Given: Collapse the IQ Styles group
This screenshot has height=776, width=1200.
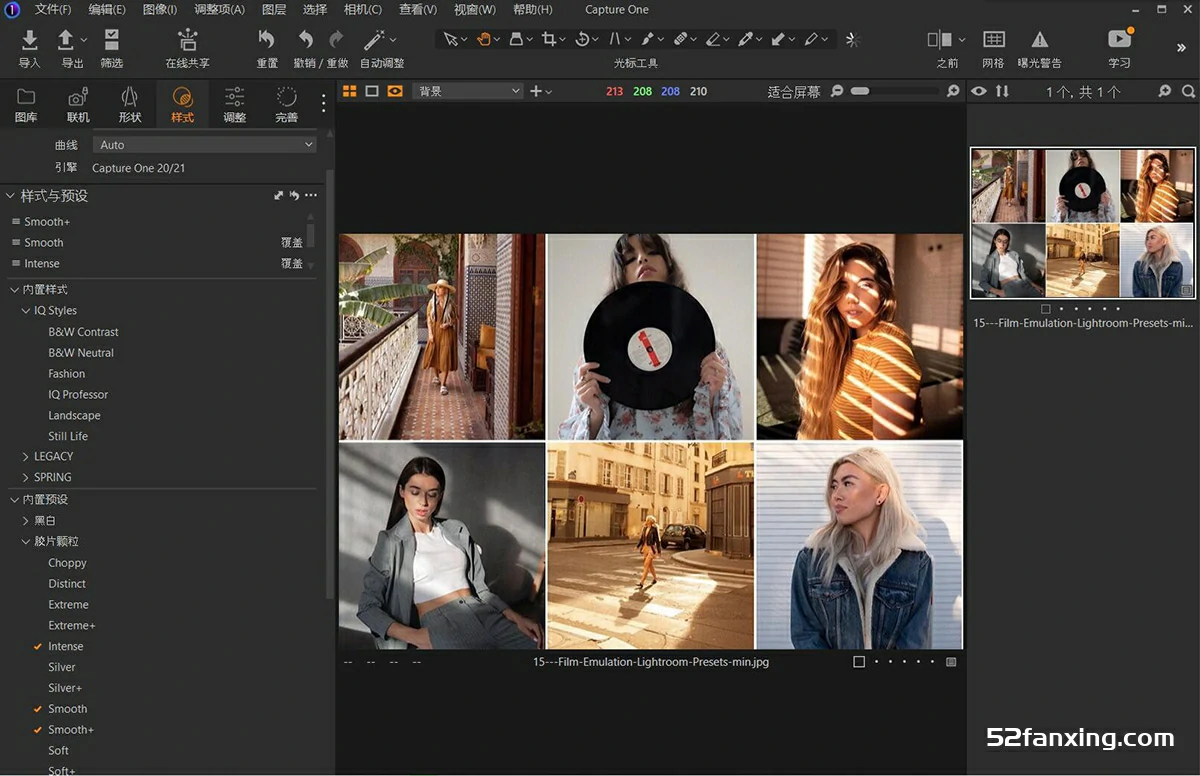Looking at the screenshot, I should (x=26, y=311).
